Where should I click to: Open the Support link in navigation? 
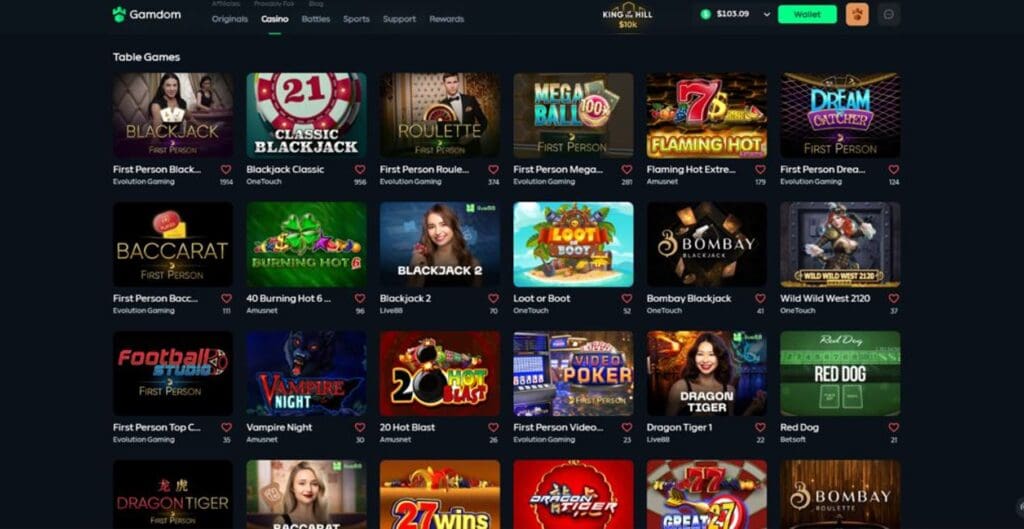click(400, 19)
